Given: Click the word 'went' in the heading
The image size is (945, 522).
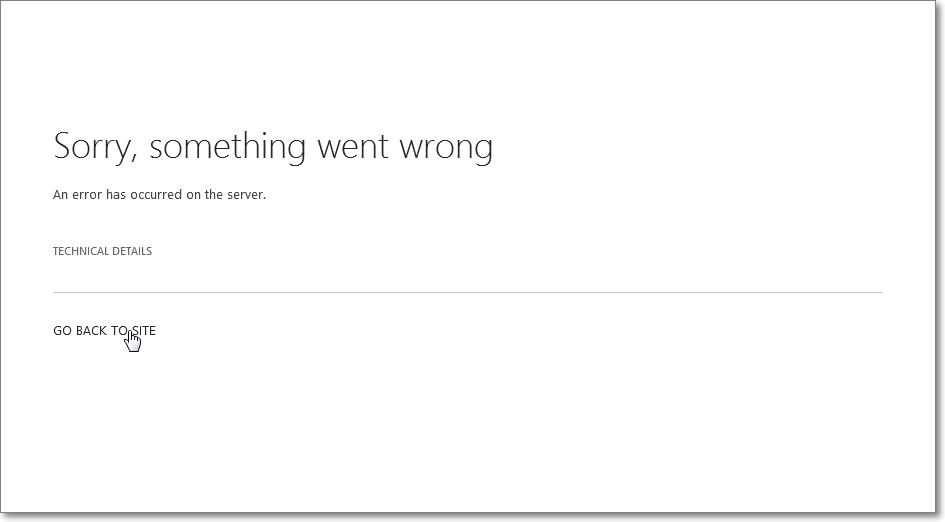Looking at the screenshot, I should pos(353,146).
